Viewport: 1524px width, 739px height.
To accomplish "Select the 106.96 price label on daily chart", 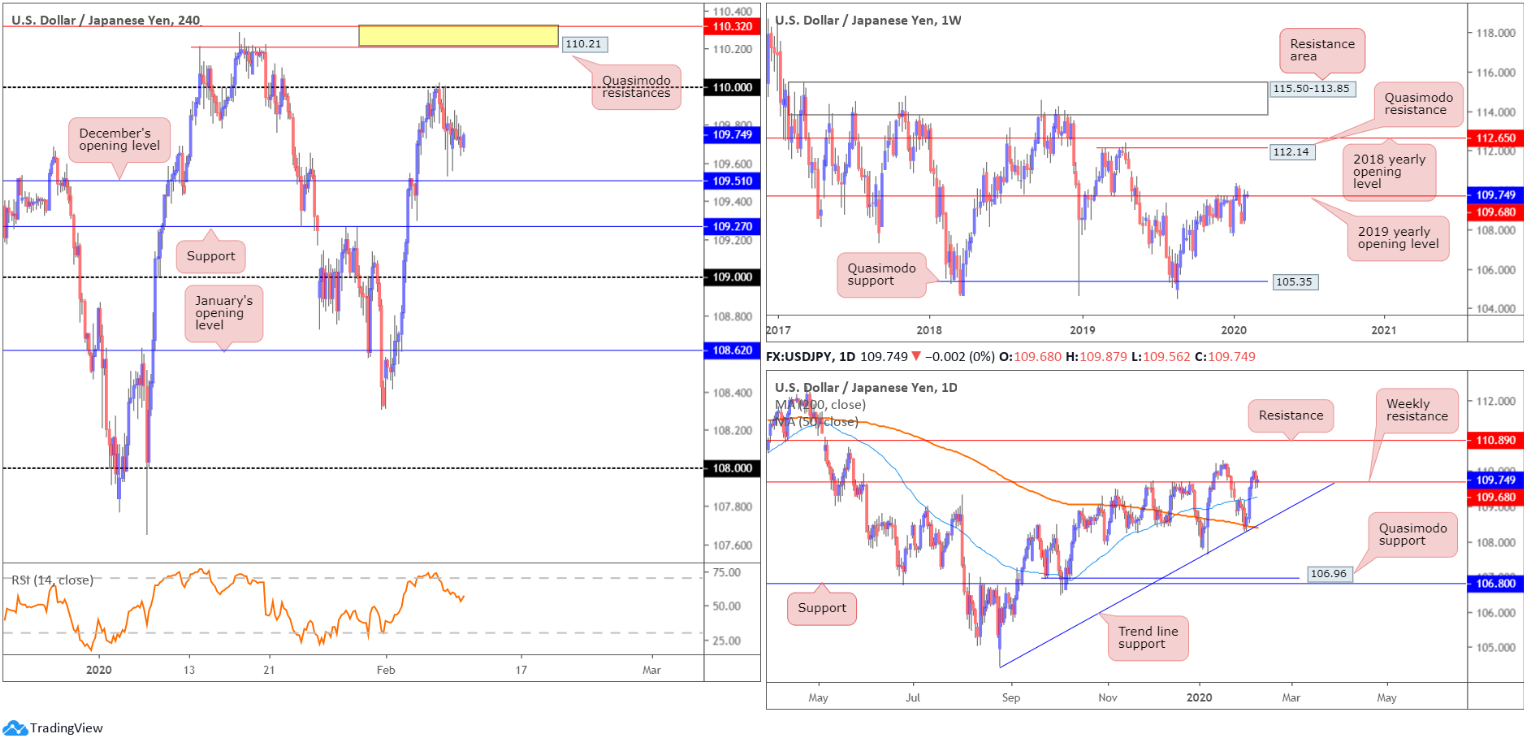I will tap(1329, 575).
